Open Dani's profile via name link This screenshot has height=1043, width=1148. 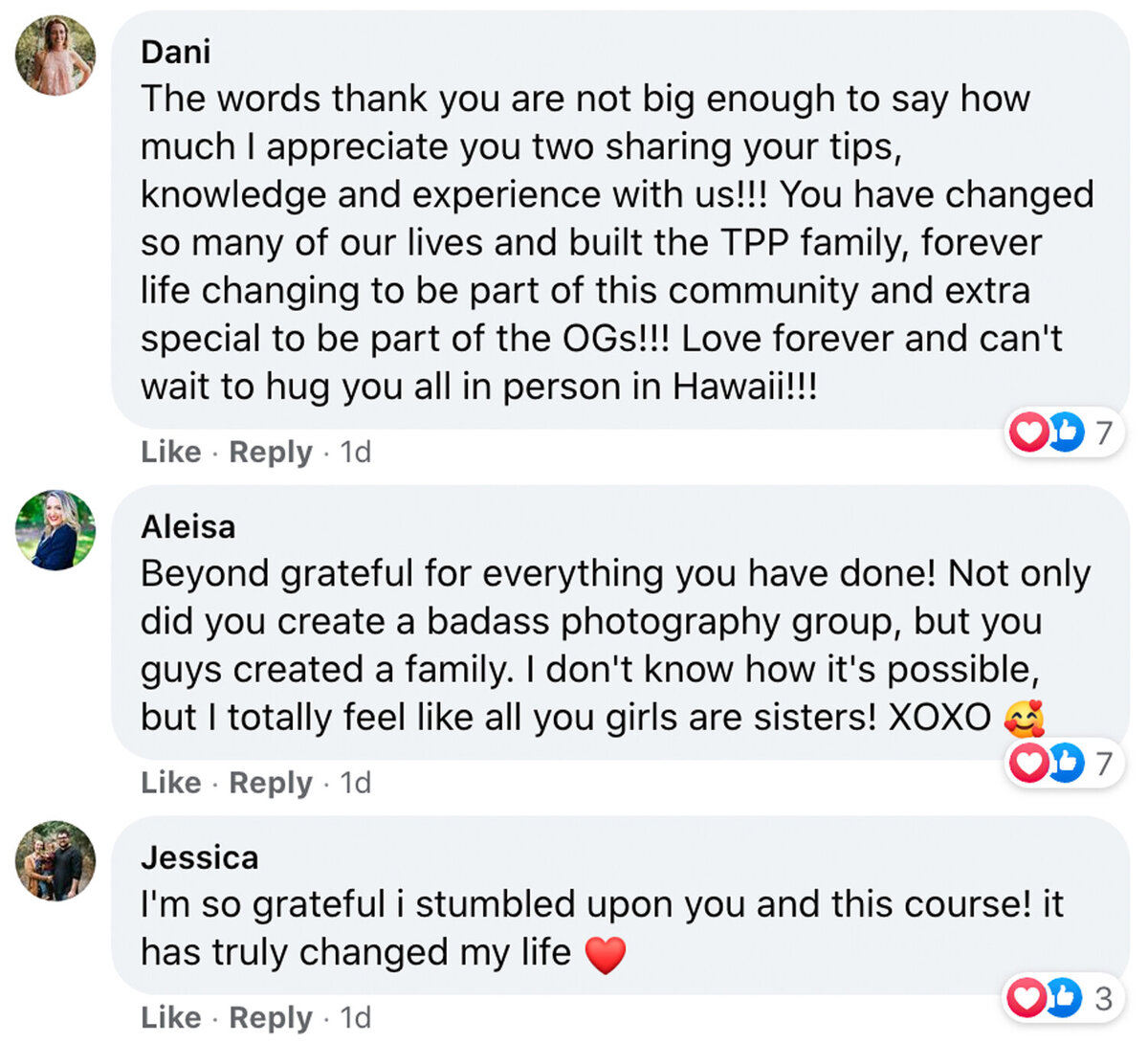[x=176, y=52]
